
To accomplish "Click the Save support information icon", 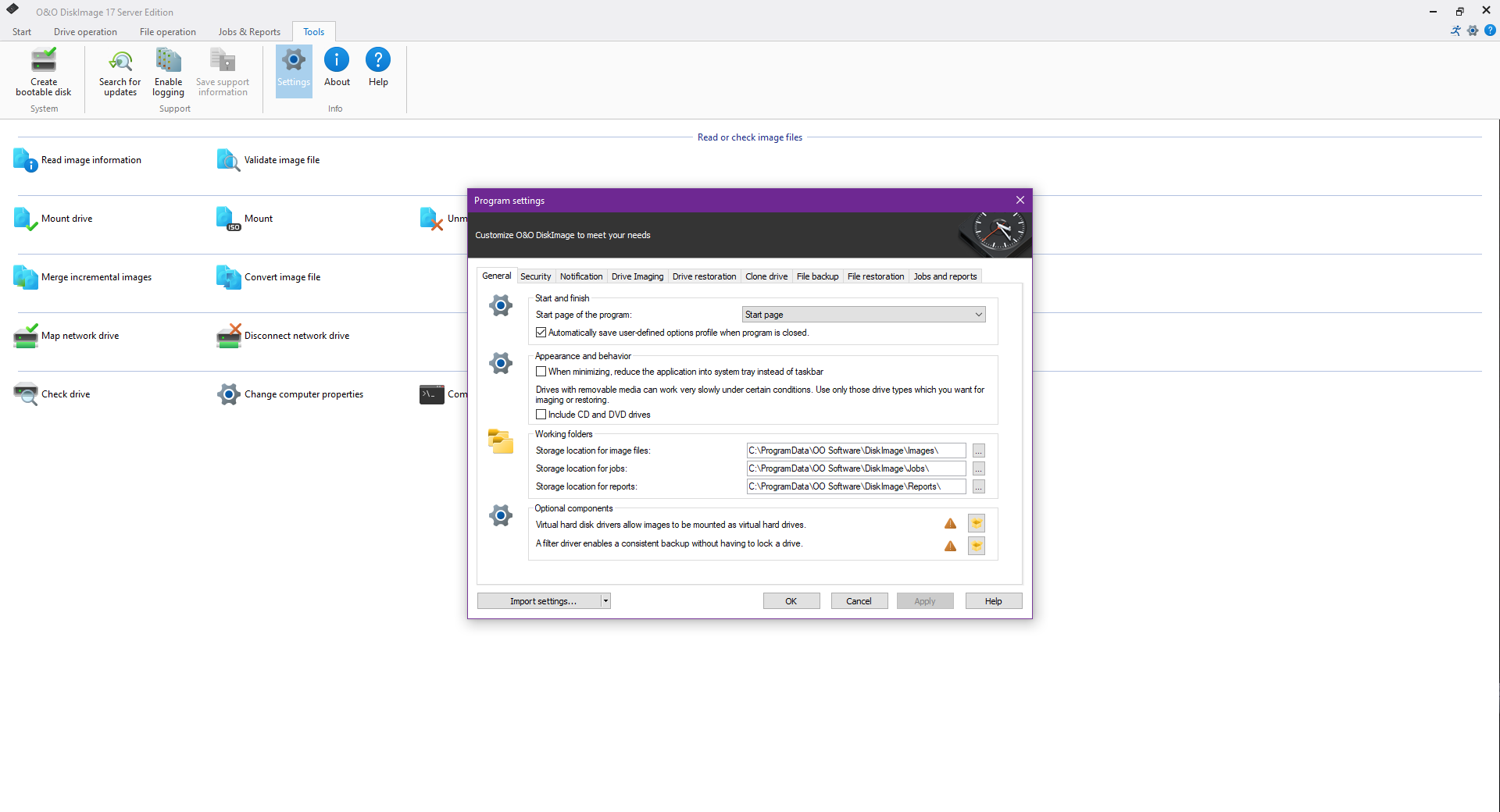I will (223, 61).
